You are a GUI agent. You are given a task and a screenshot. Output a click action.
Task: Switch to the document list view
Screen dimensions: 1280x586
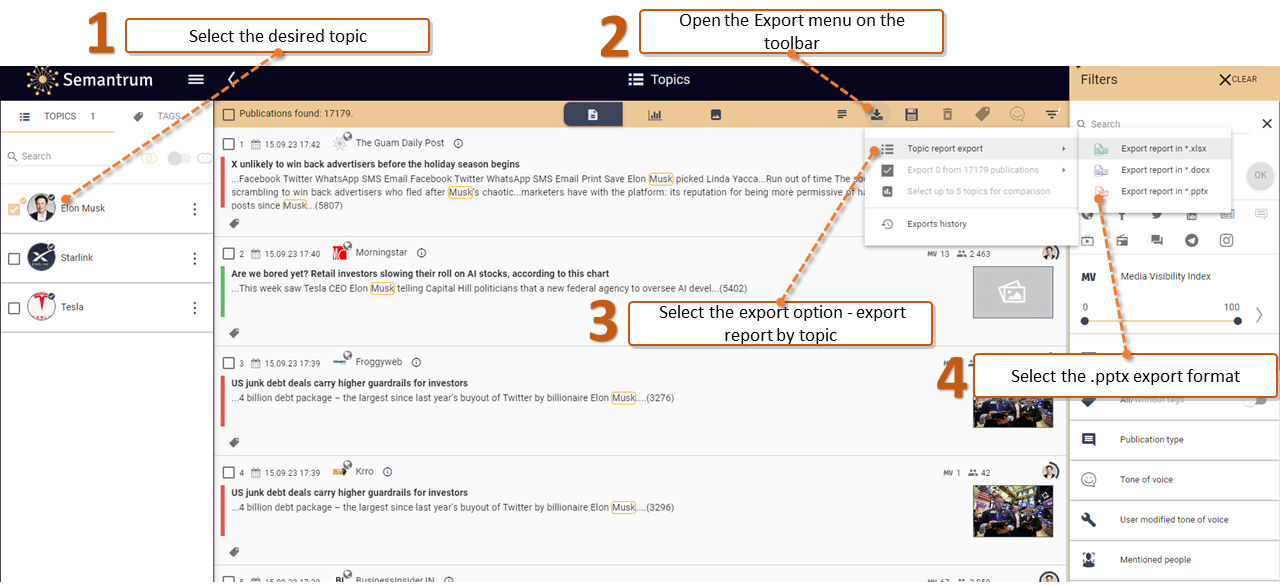click(x=593, y=115)
